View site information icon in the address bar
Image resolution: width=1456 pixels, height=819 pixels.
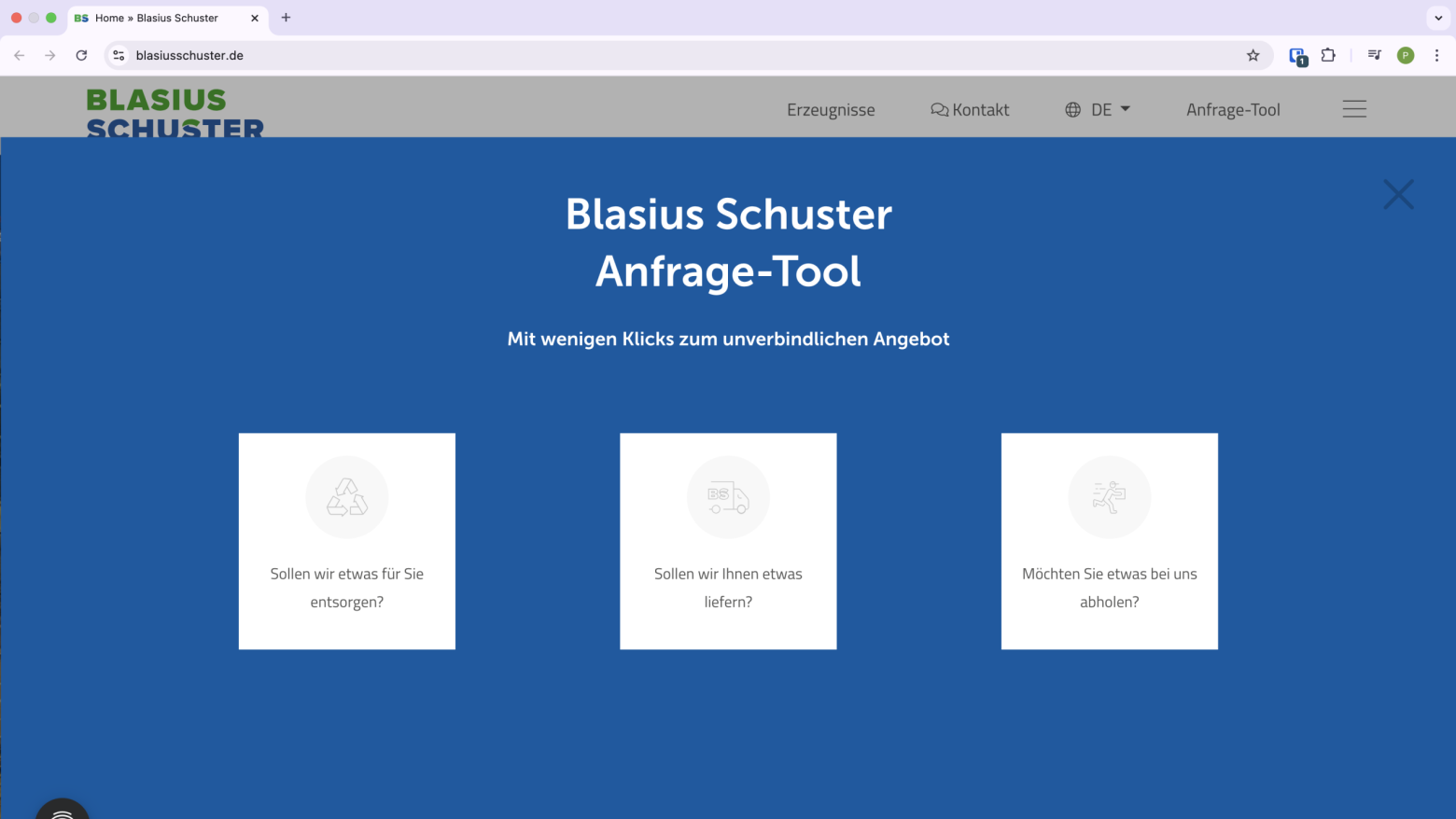119,56
